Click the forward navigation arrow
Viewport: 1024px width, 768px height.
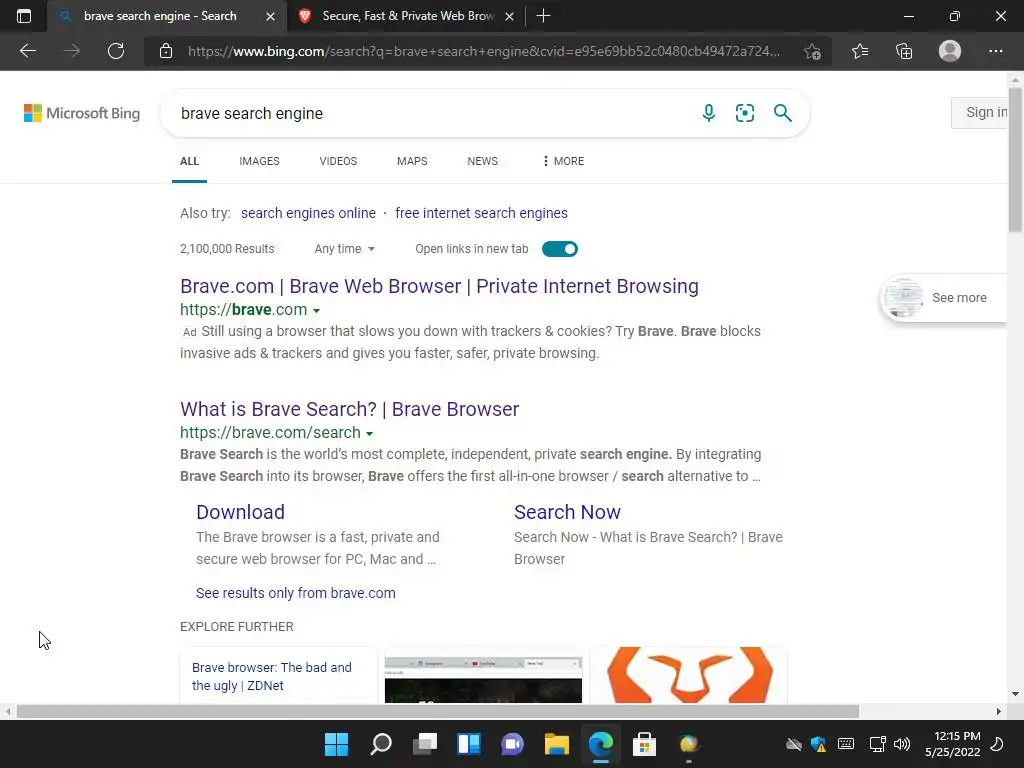tap(72, 51)
